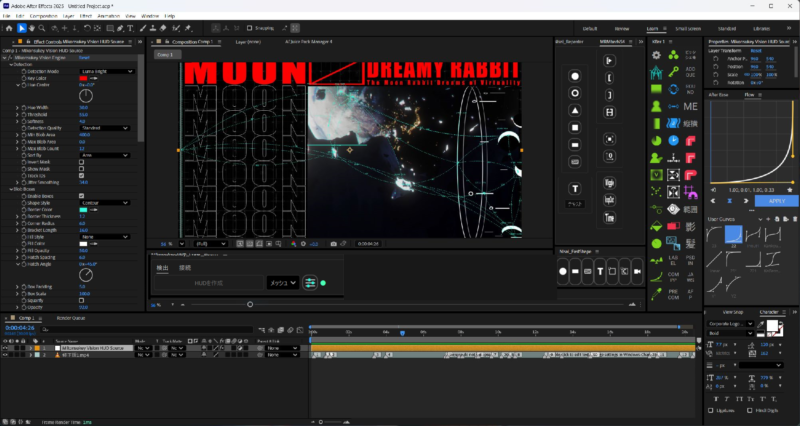This screenshot has width=800, height=426.
Task: Click the filled circle shape icon
Action: point(575,76)
